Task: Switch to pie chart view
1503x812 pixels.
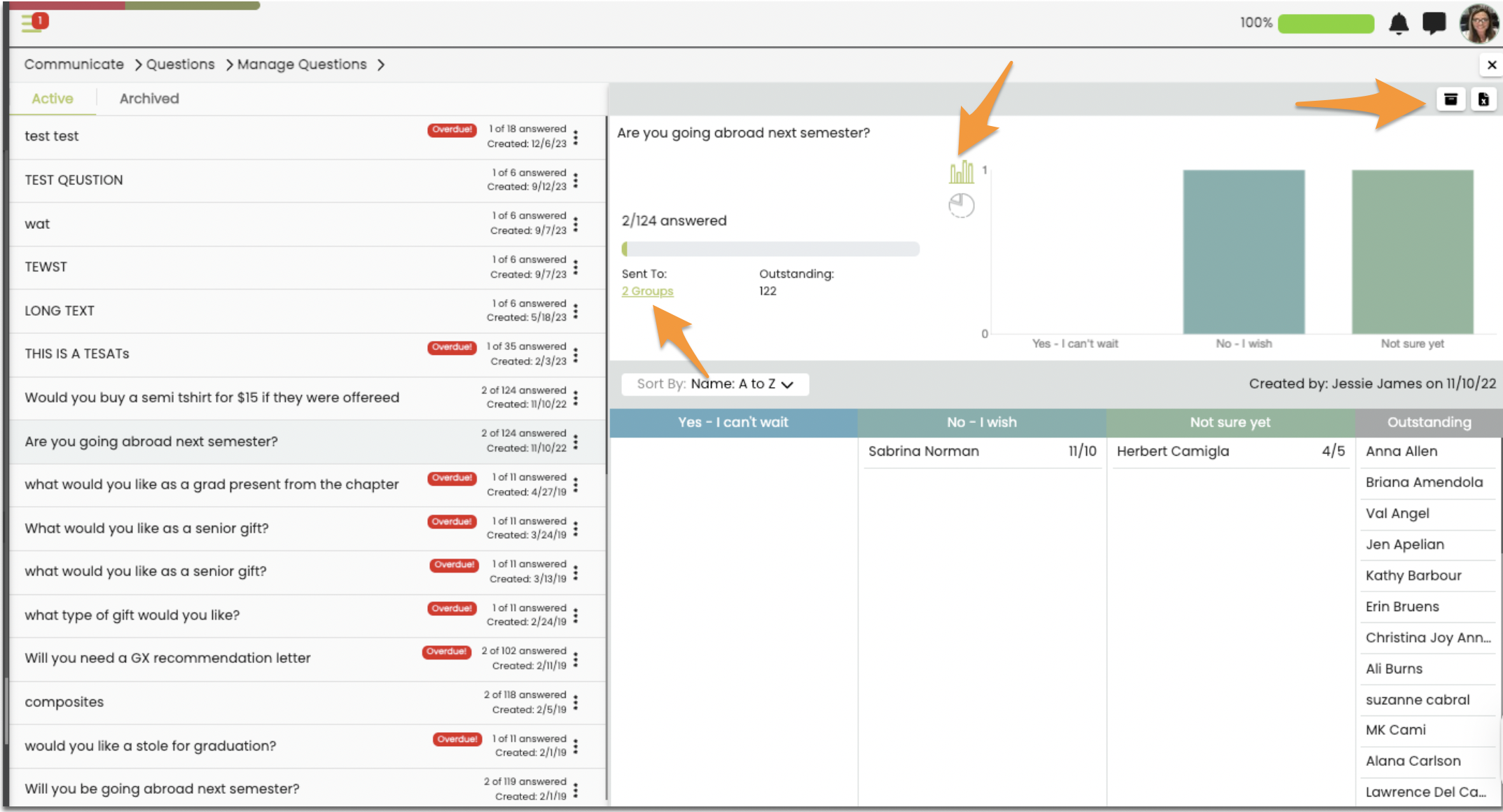Action: click(x=961, y=206)
